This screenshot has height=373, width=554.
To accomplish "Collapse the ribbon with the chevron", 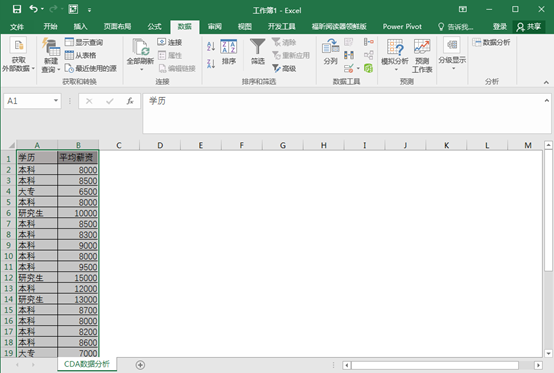I will coord(546,82).
